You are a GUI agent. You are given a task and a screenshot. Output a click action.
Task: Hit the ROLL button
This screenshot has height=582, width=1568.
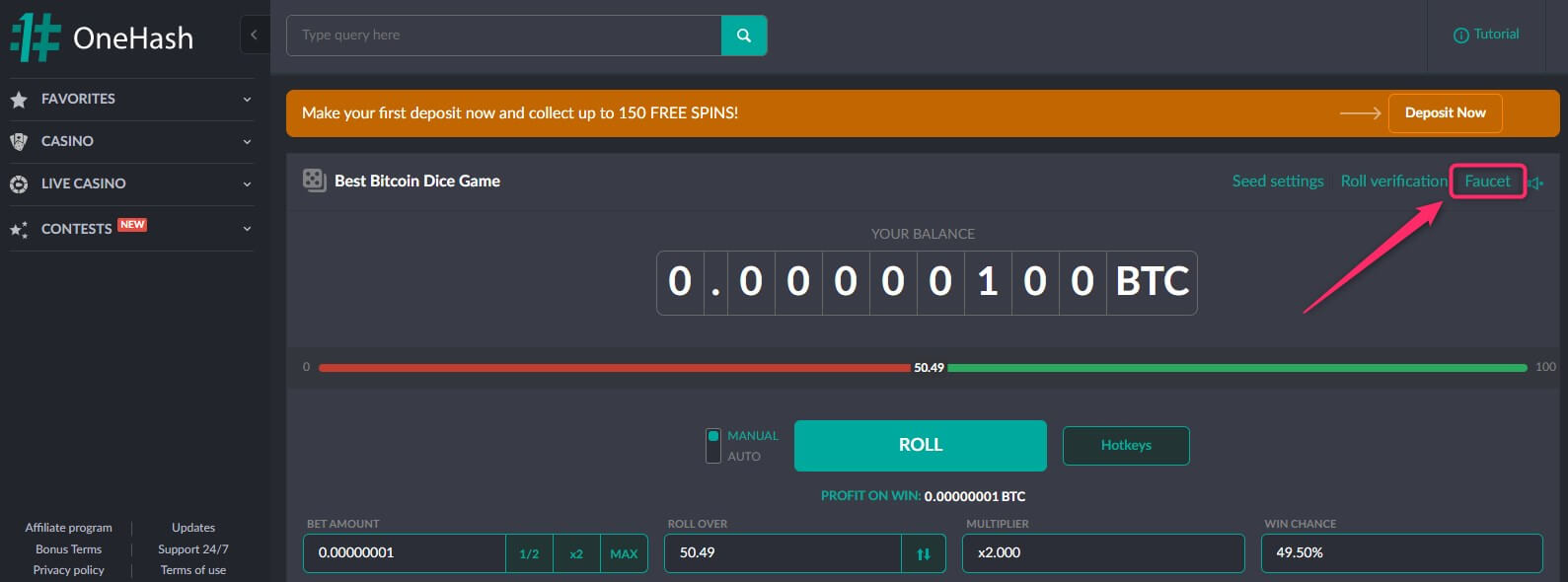921,445
